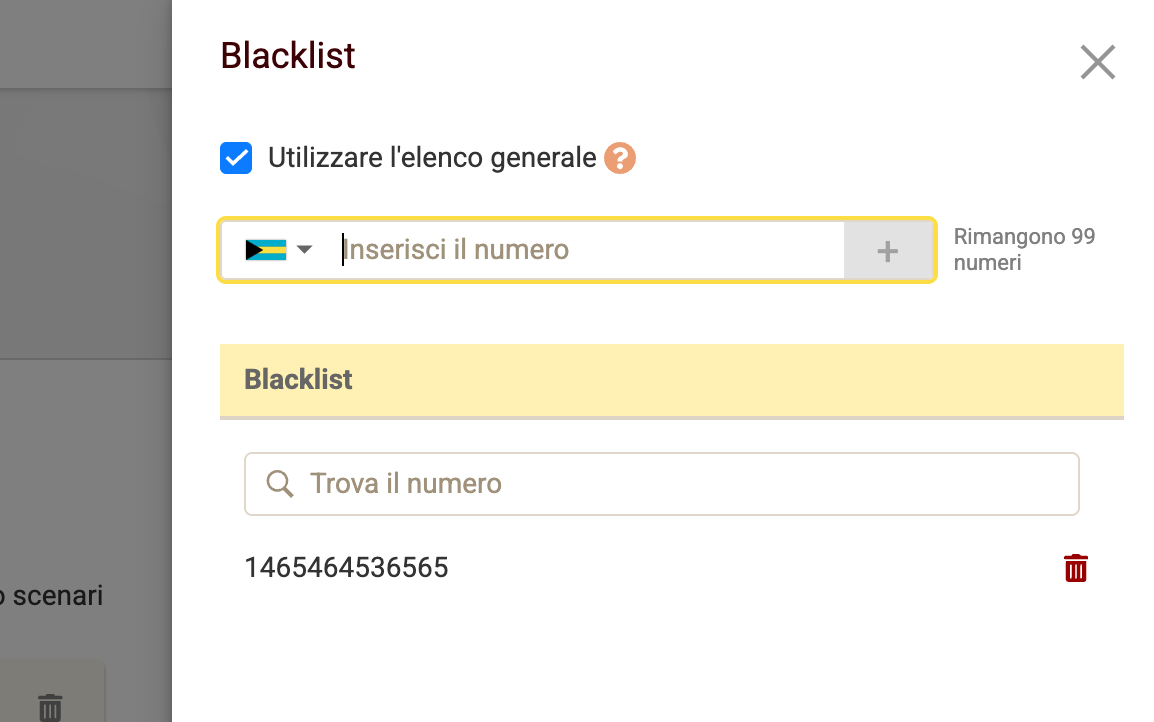Click the 'Rimangono 99 numeri' label
Screen dimensions: 1154x722
(x=1024, y=249)
